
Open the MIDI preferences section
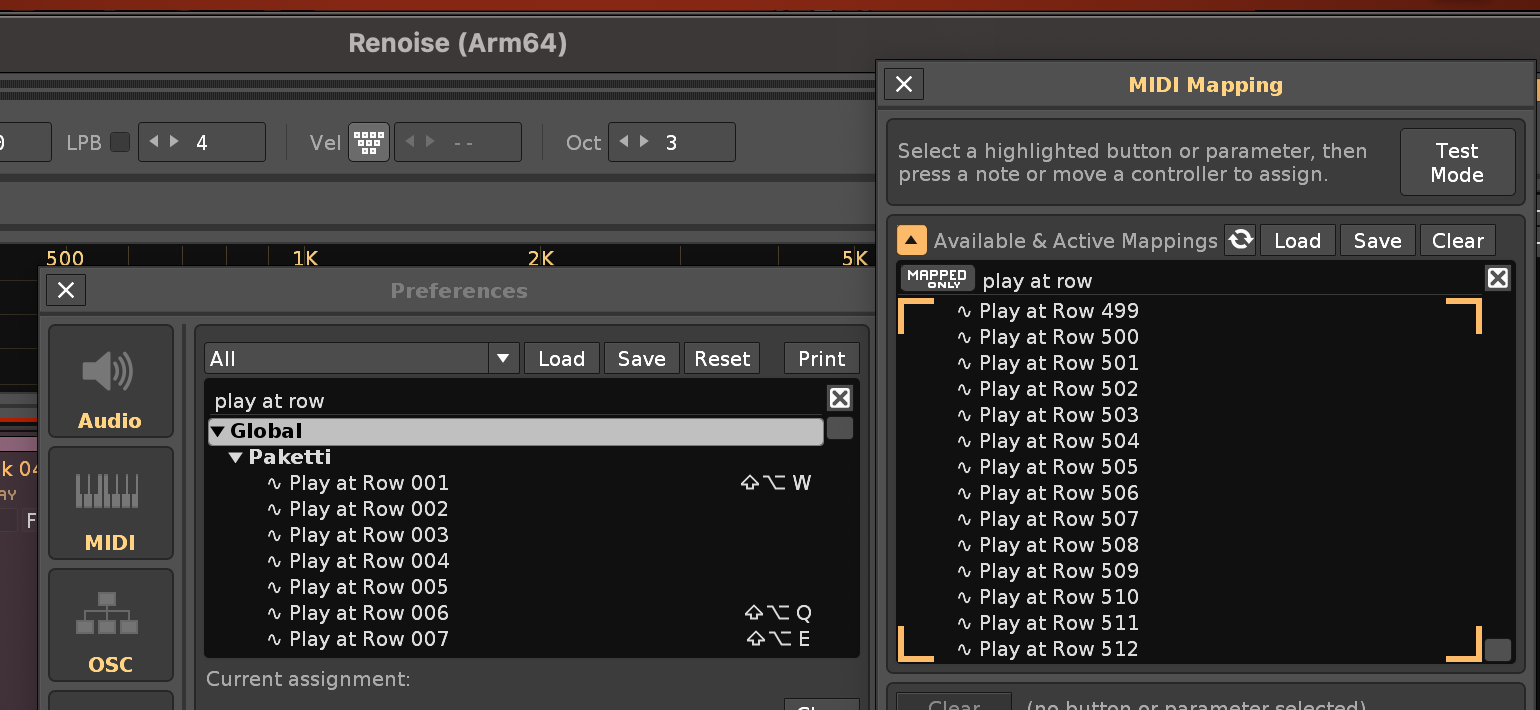(110, 503)
